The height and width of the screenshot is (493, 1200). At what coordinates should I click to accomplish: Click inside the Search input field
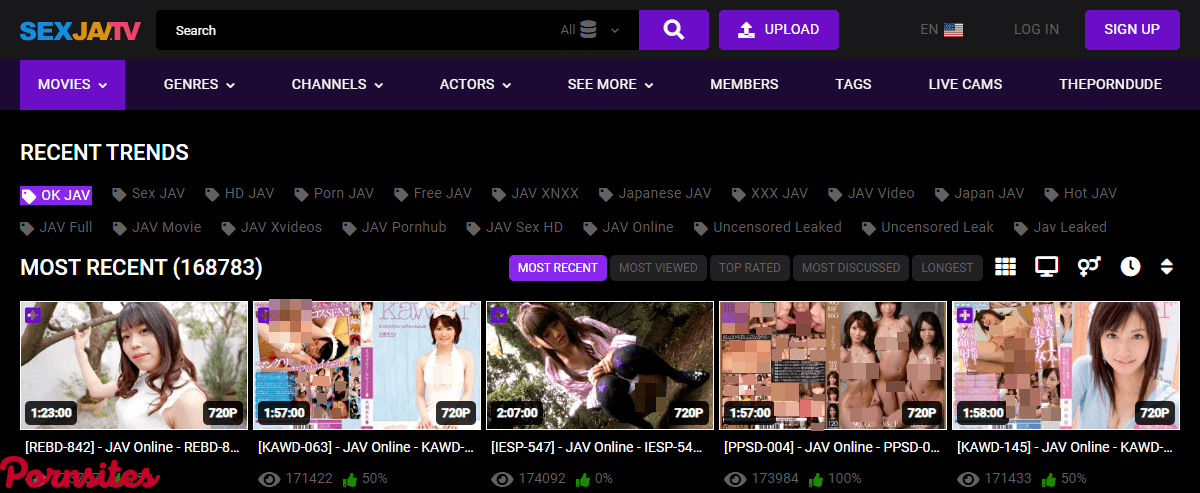pos(360,30)
